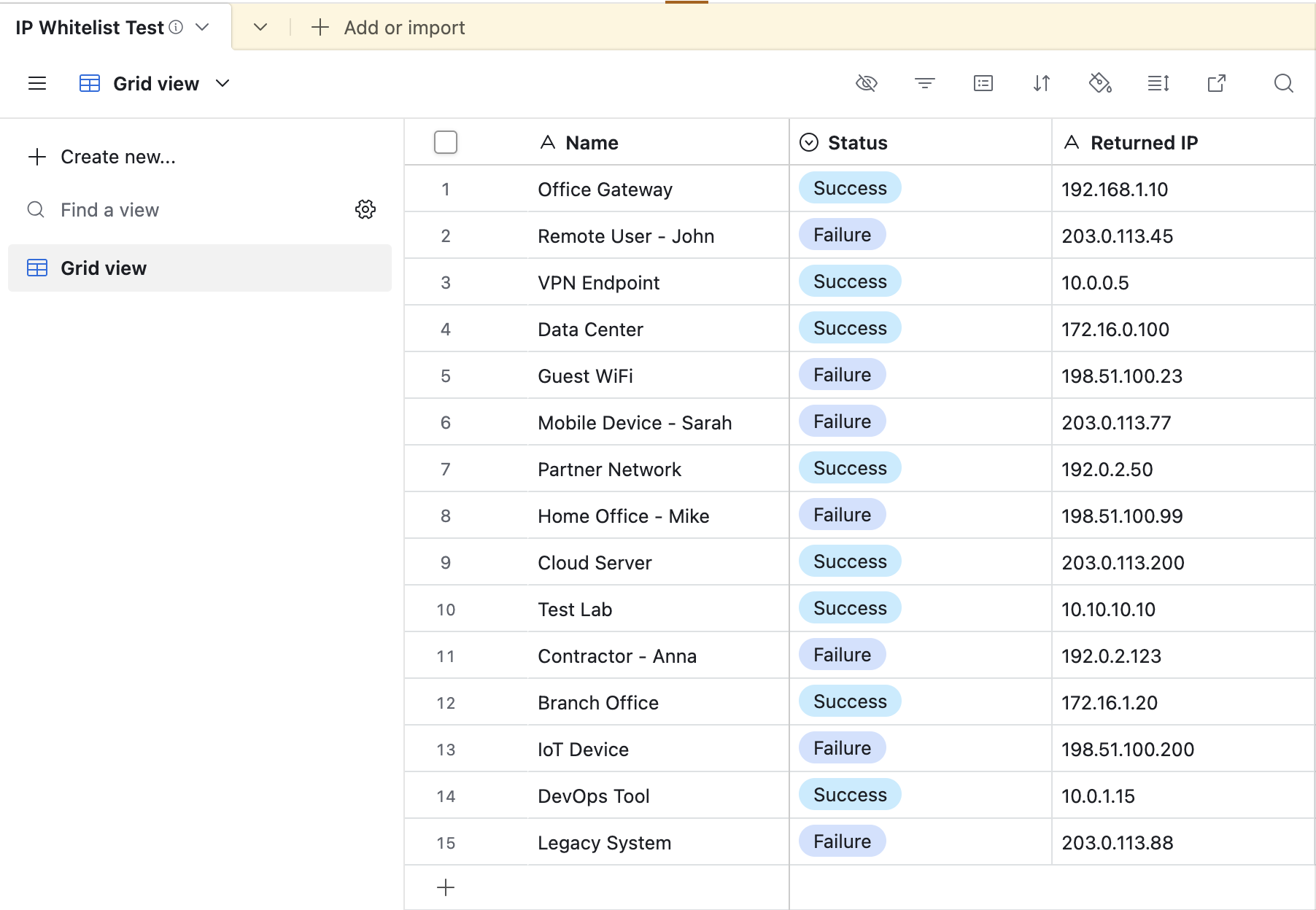
Task: Click the grid icon beside Grid view title
Action: [90, 83]
